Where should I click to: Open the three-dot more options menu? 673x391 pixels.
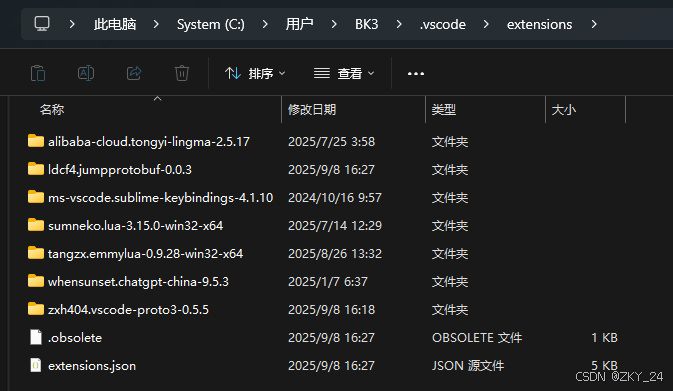(x=415, y=74)
